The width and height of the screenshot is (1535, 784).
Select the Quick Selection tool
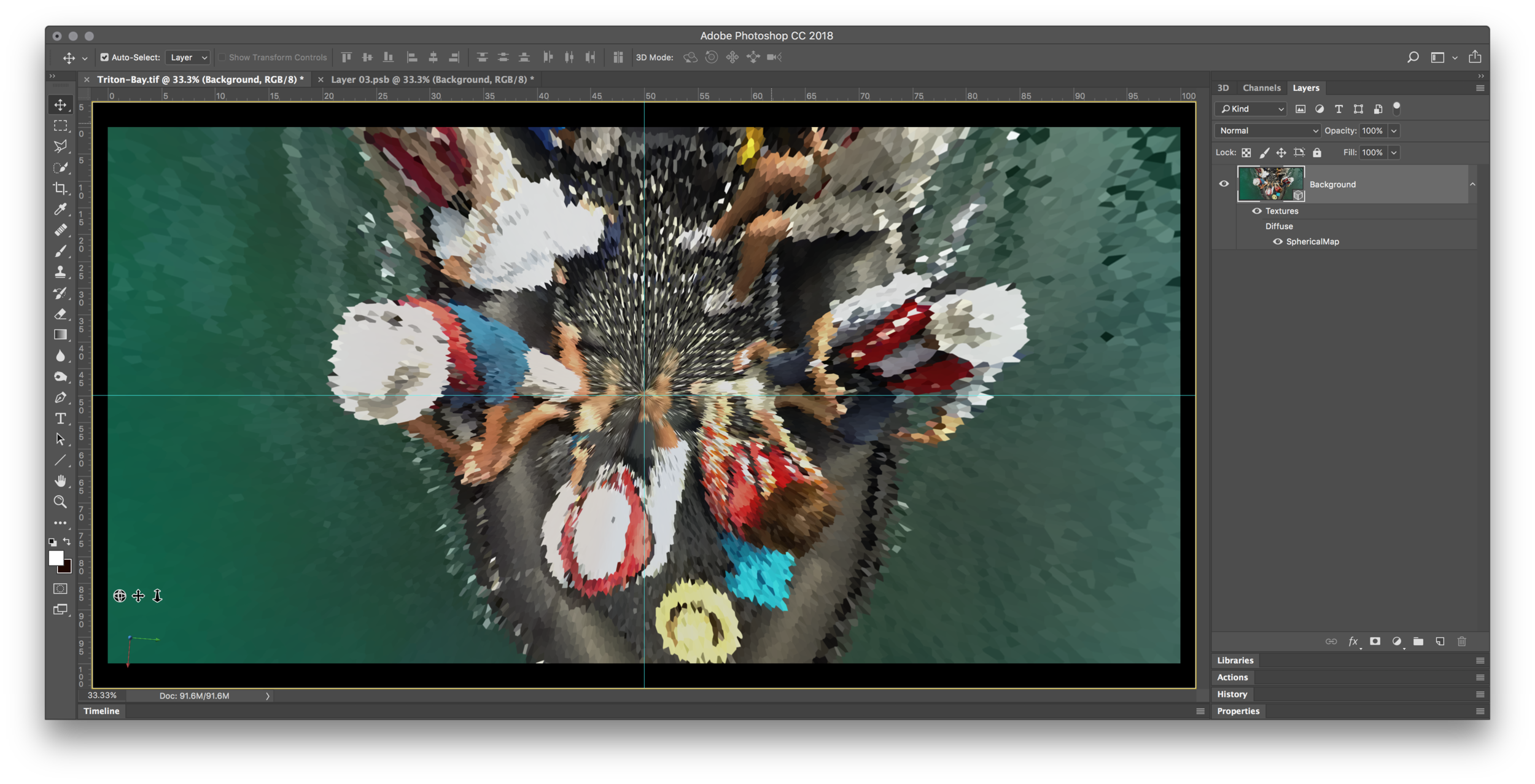click(60, 168)
